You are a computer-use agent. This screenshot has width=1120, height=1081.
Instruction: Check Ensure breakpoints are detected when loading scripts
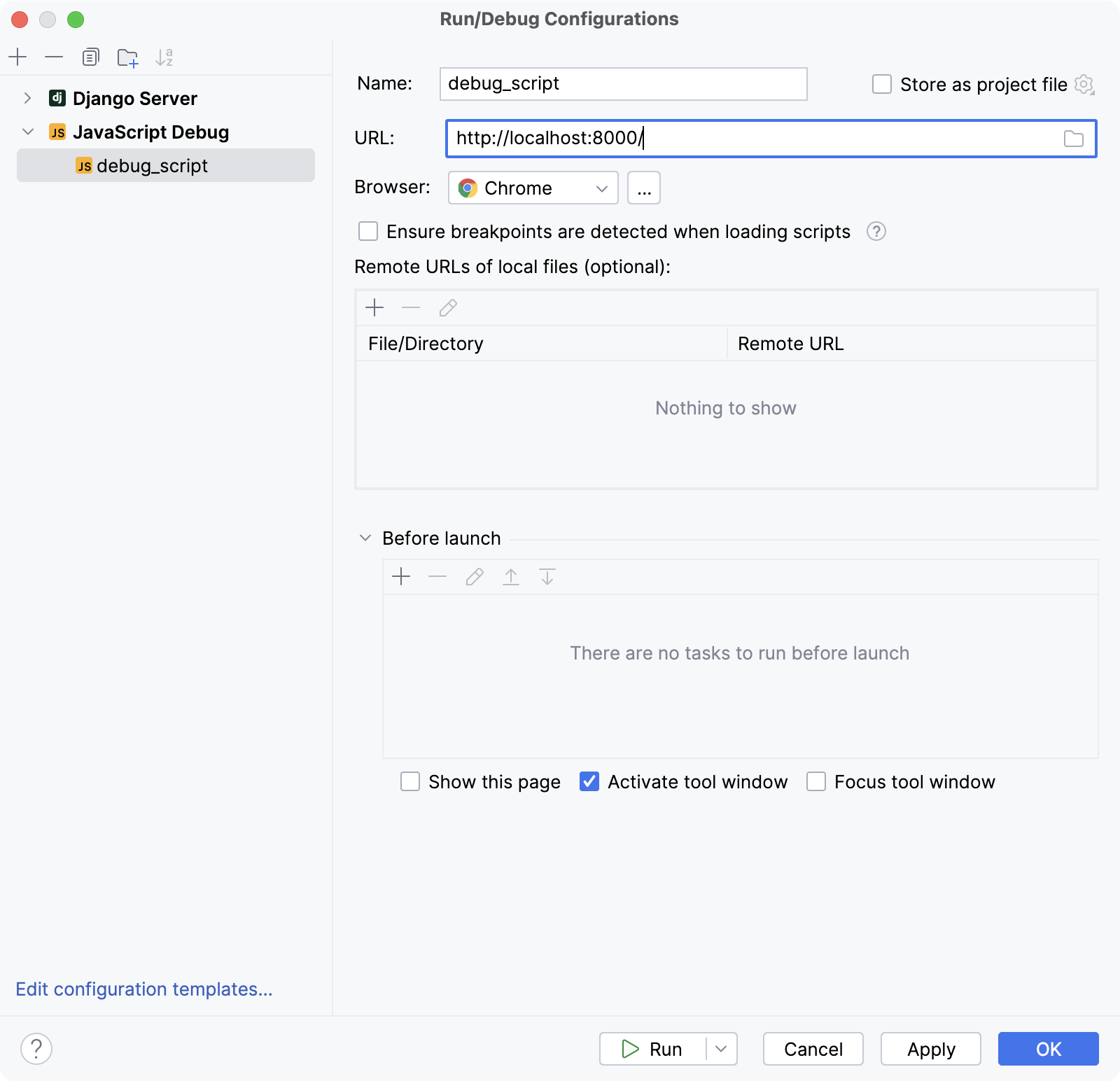367,231
